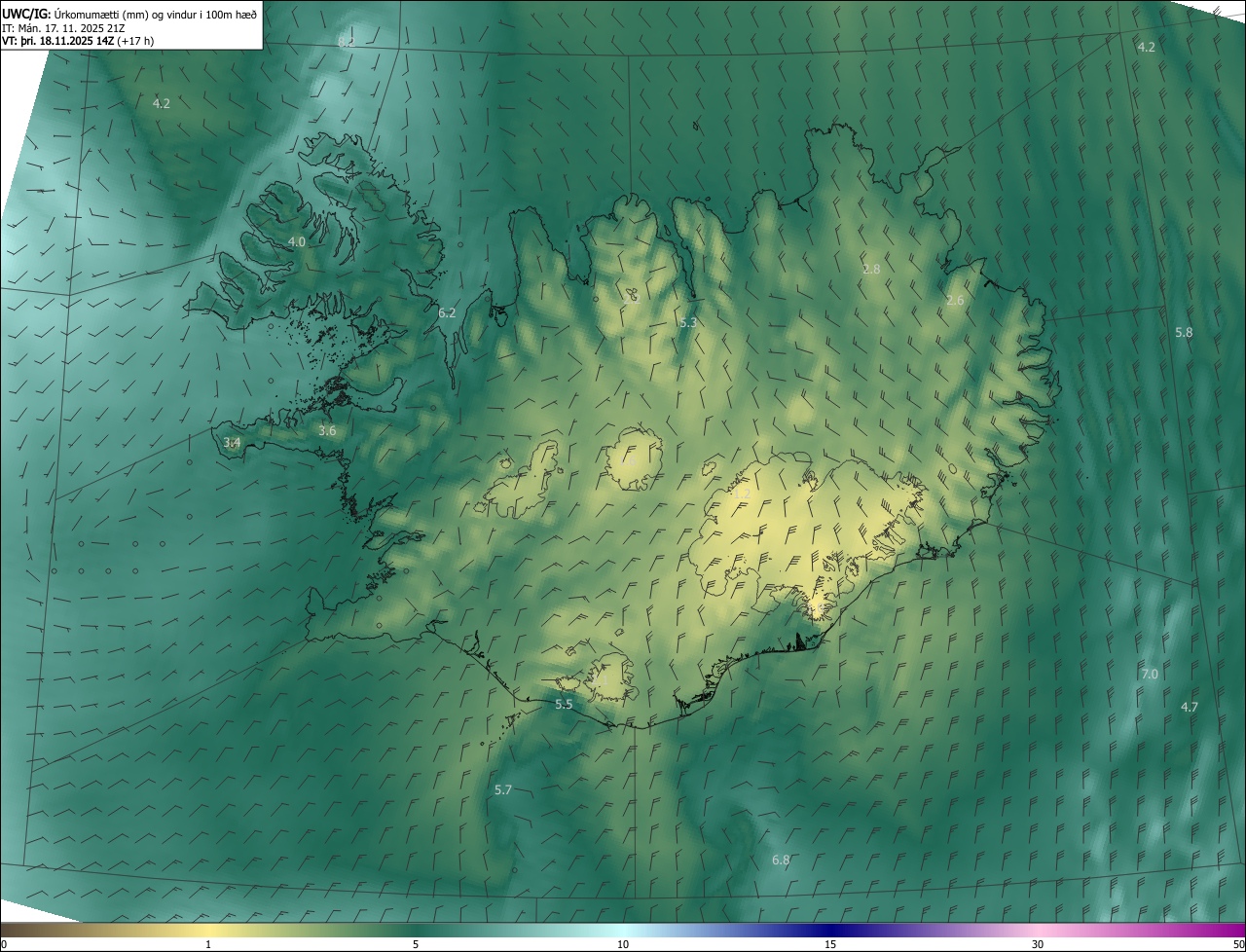Click the 'VT: þri. 18.11.2025 14Z (+17 h)' line
The image size is (1246, 952).
[x=78, y=41]
